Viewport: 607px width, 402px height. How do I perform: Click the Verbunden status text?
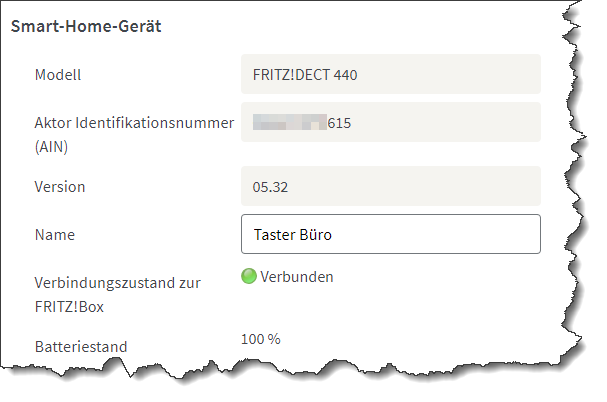point(297,277)
